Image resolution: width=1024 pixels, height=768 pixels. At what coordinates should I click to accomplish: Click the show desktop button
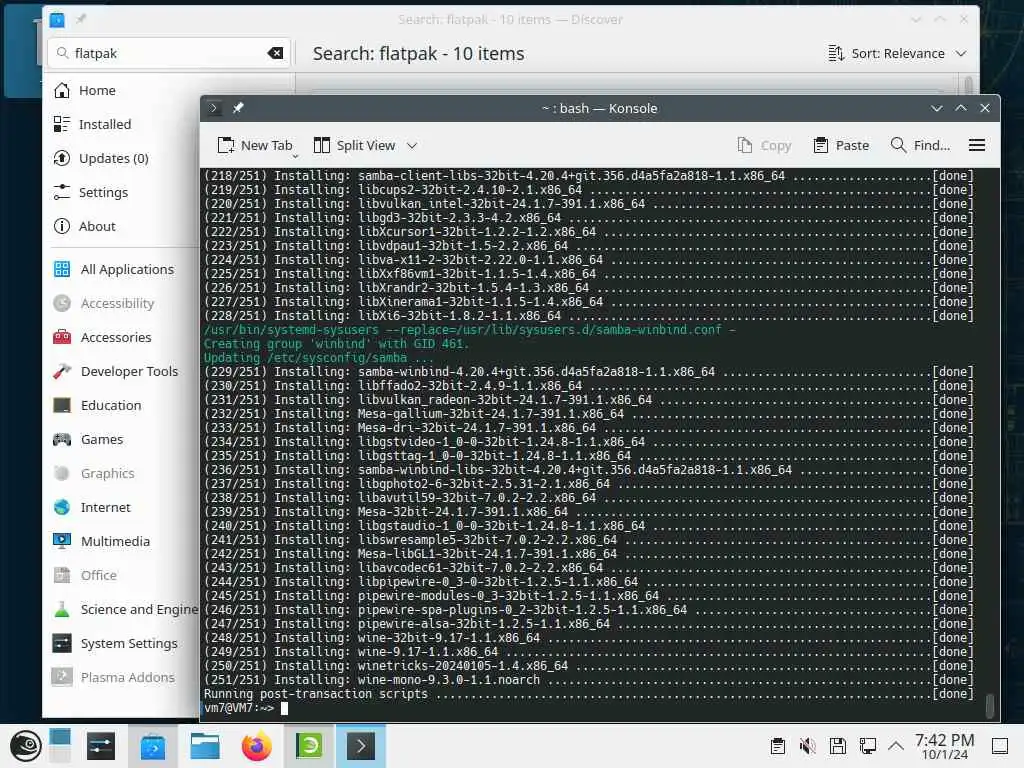coord(1000,746)
